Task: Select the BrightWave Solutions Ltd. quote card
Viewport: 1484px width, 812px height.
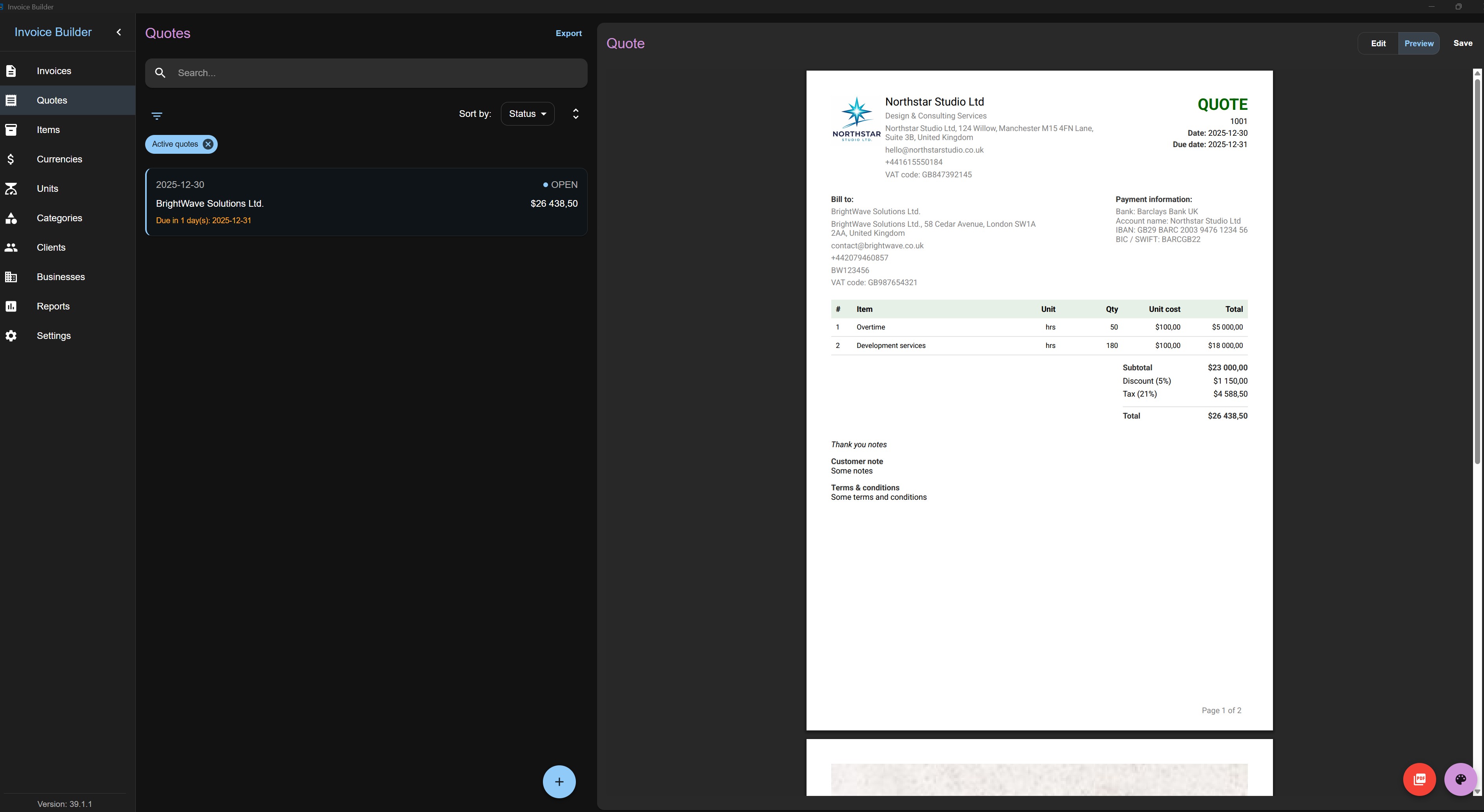Action: click(366, 202)
